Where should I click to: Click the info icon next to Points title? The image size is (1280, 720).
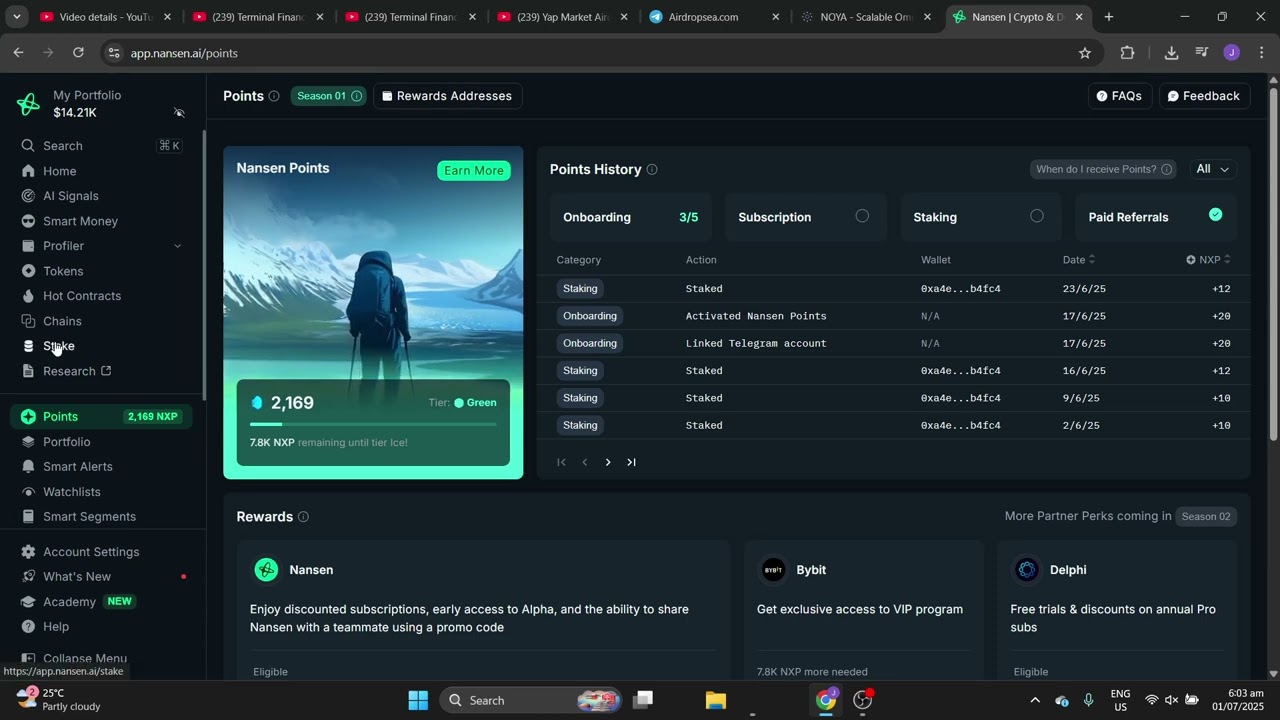274,96
